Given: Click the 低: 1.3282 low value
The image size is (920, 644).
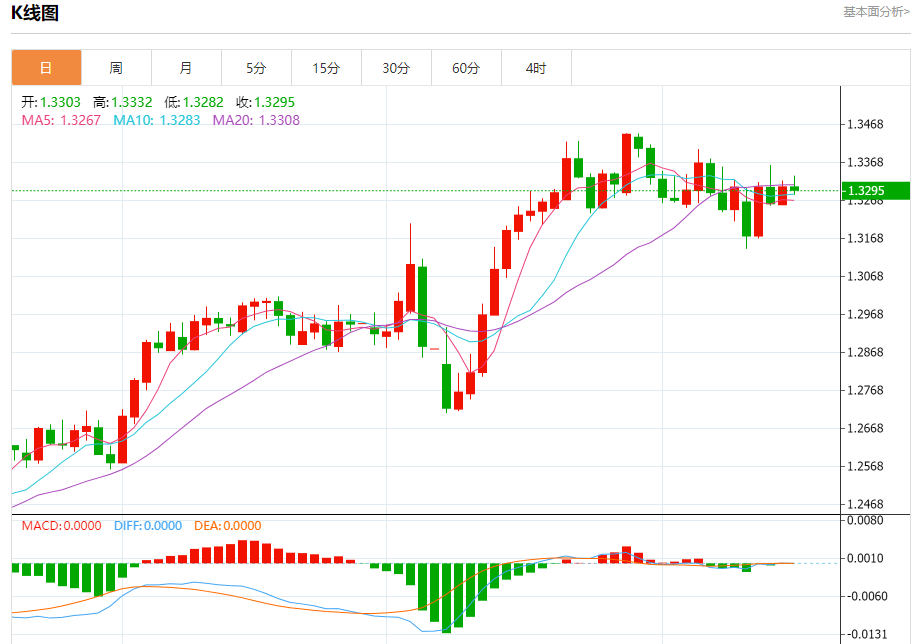Looking at the screenshot, I should pos(194,102).
